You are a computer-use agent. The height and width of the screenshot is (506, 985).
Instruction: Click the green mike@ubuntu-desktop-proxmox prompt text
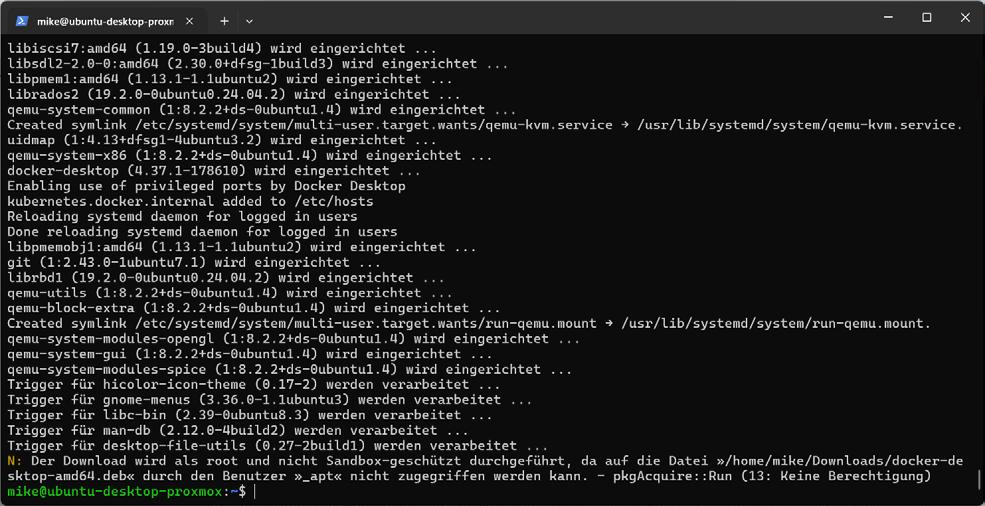coord(115,492)
